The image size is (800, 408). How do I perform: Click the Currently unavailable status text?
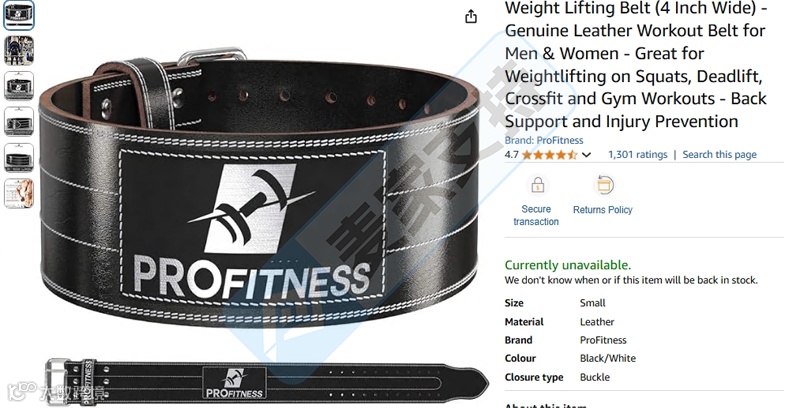(x=567, y=265)
